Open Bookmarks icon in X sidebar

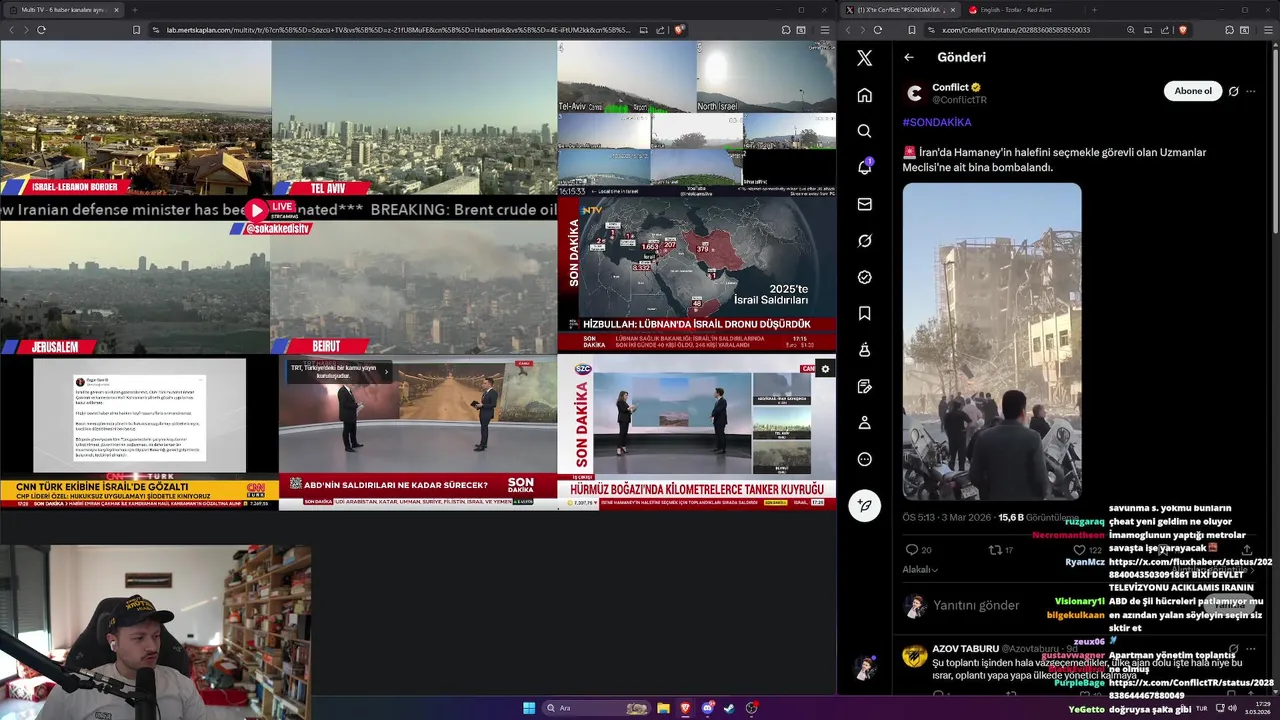pyautogui.click(x=864, y=313)
